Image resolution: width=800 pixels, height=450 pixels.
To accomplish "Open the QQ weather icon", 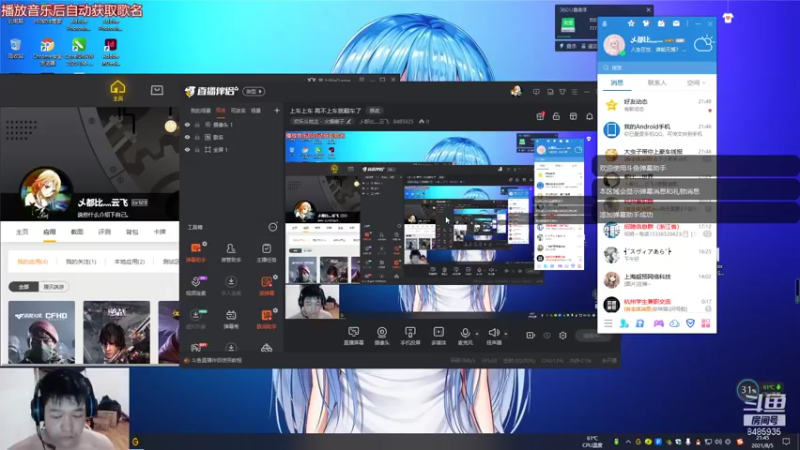I will 704,44.
